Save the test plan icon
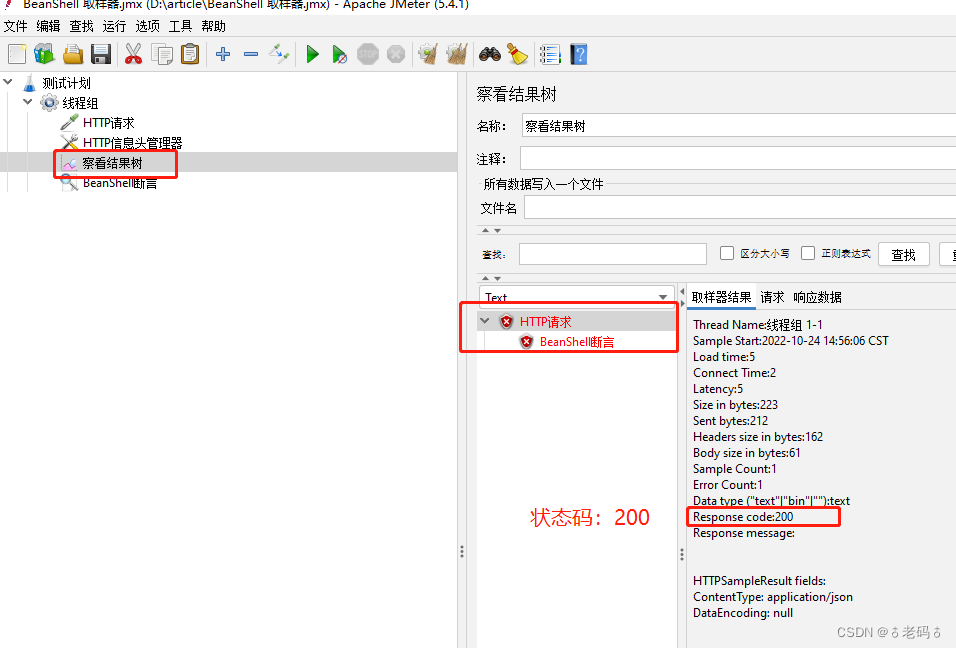Image resolution: width=956 pixels, height=648 pixels. [101, 54]
